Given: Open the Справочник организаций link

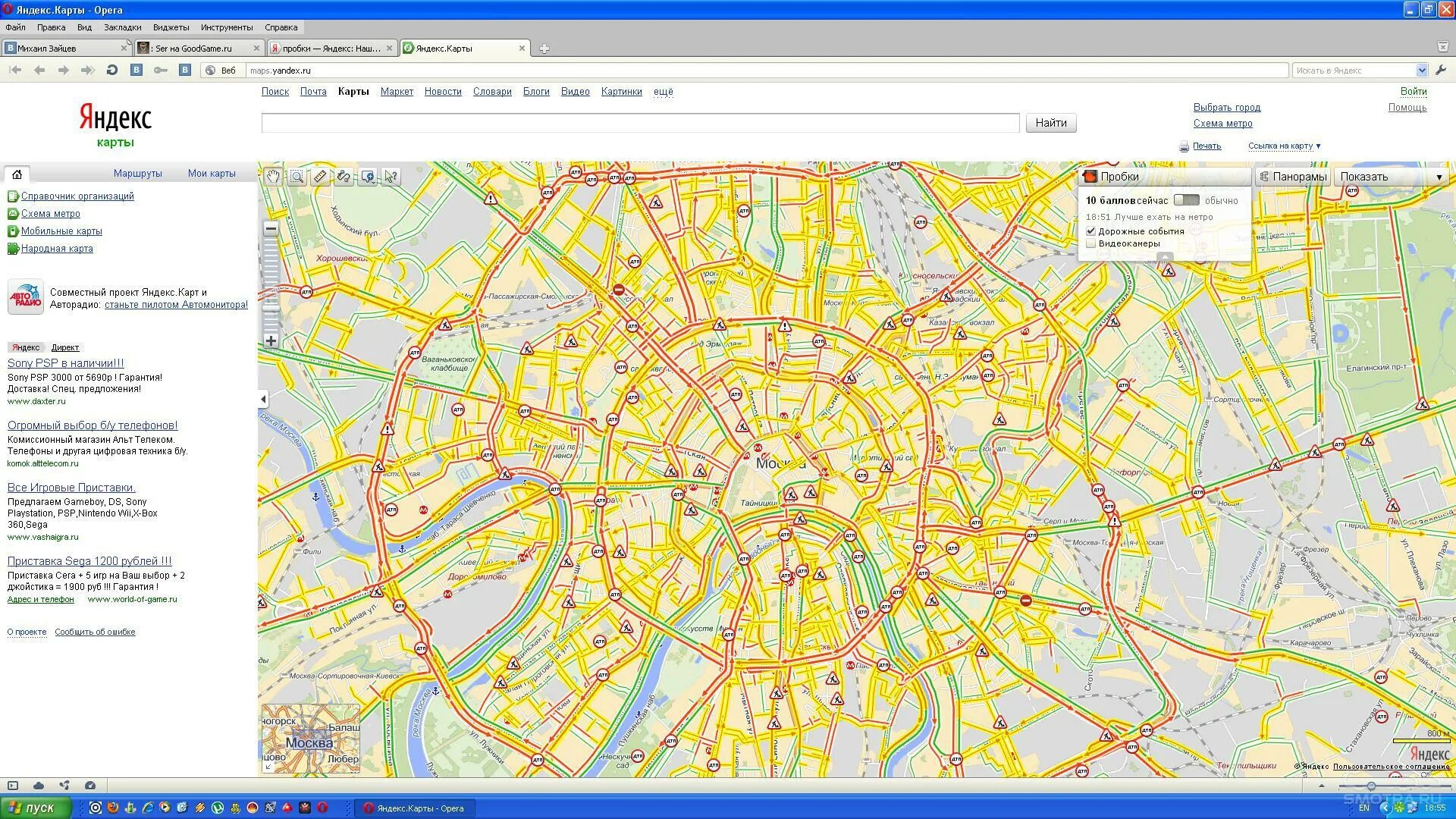Looking at the screenshot, I should click(77, 196).
